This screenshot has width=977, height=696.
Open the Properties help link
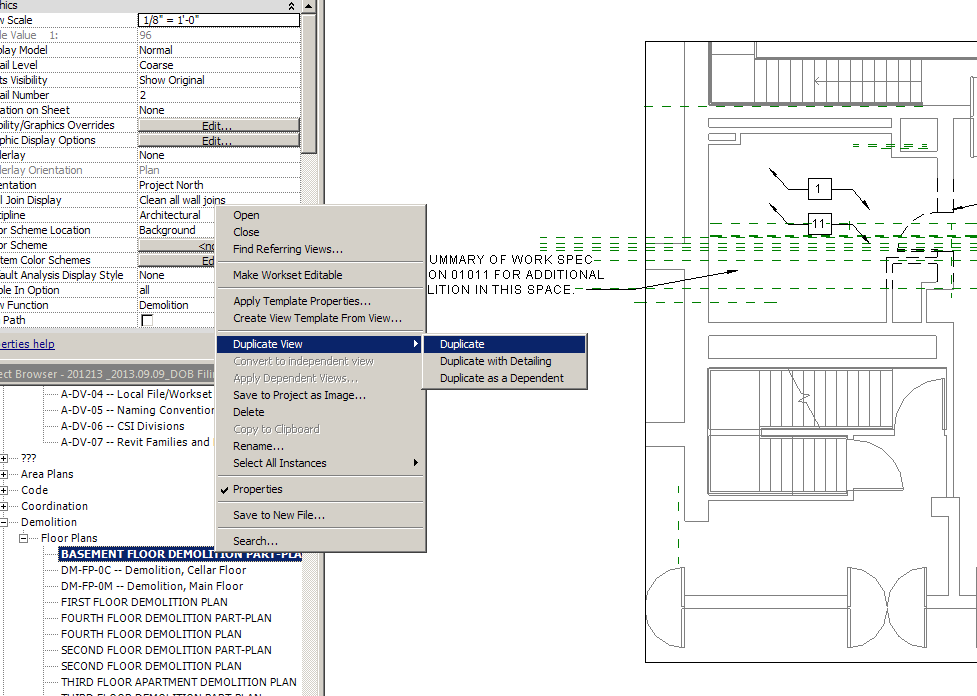click(27, 344)
